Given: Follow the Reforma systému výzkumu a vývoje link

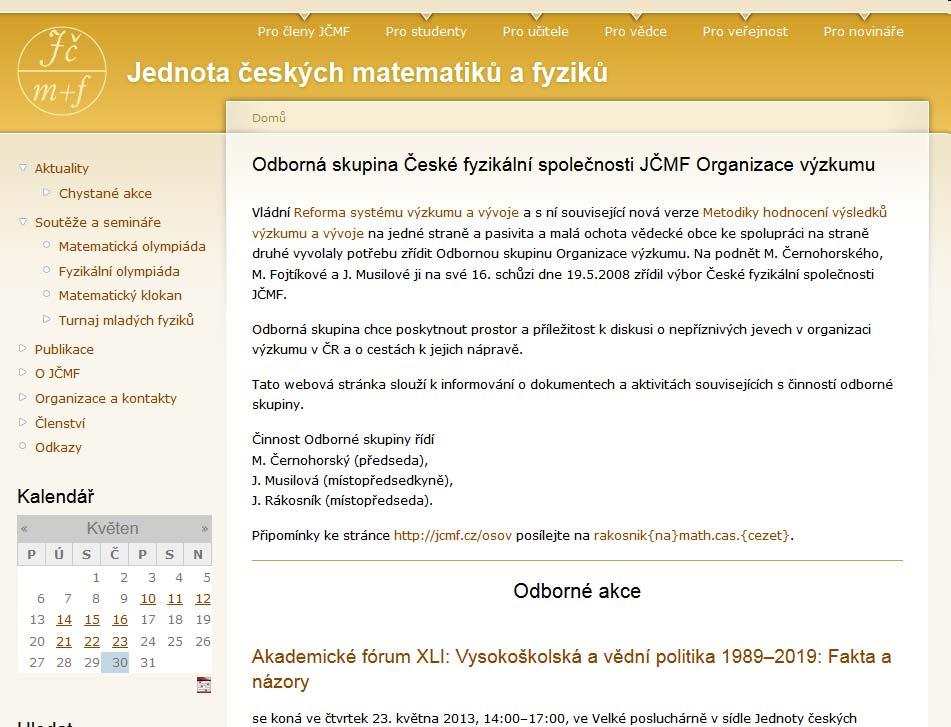Looking at the screenshot, I should point(406,212).
